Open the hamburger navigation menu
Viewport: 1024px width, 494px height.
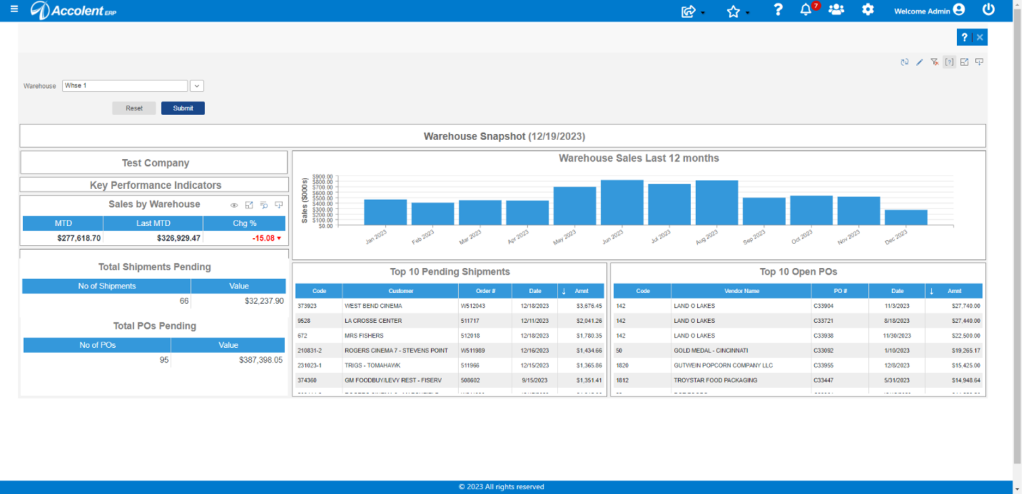pyautogui.click(x=14, y=9)
